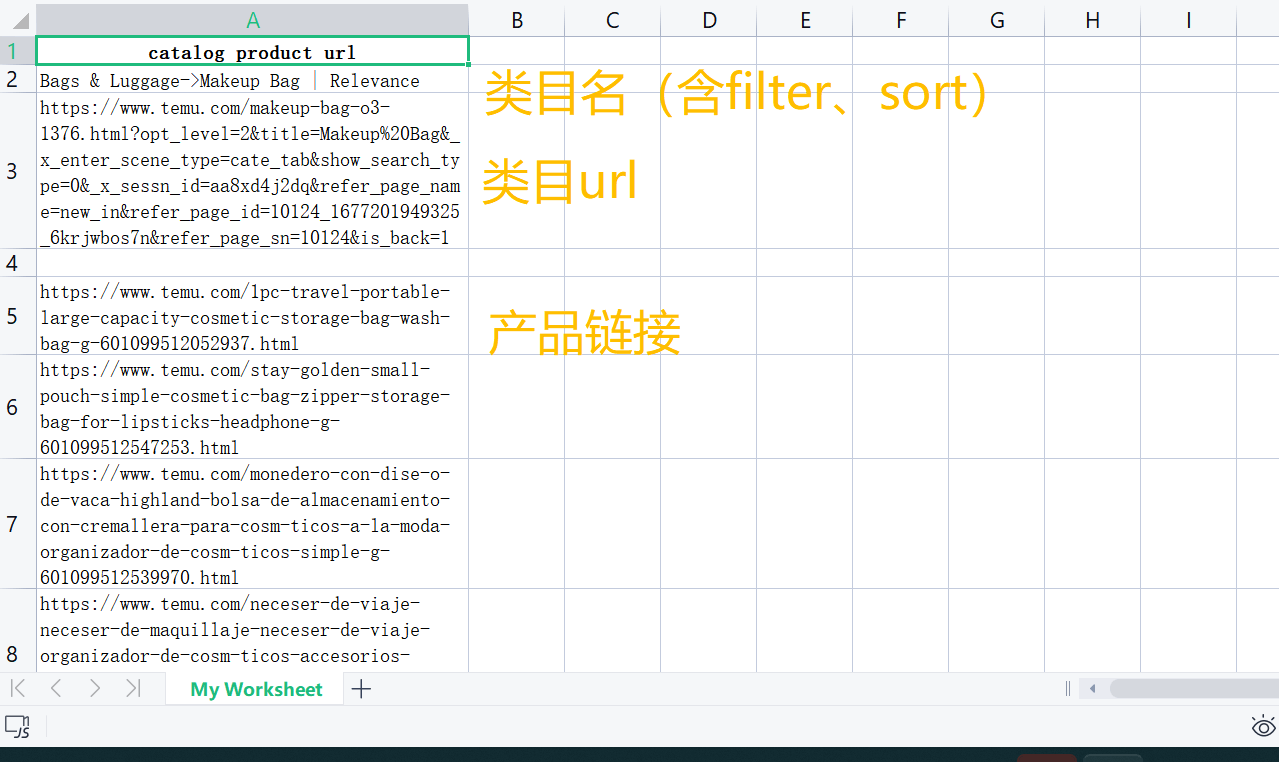The height and width of the screenshot is (762, 1279).
Task: Click the makeup-bag-o3-1376 category URL cell
Action: pos(252,171)
